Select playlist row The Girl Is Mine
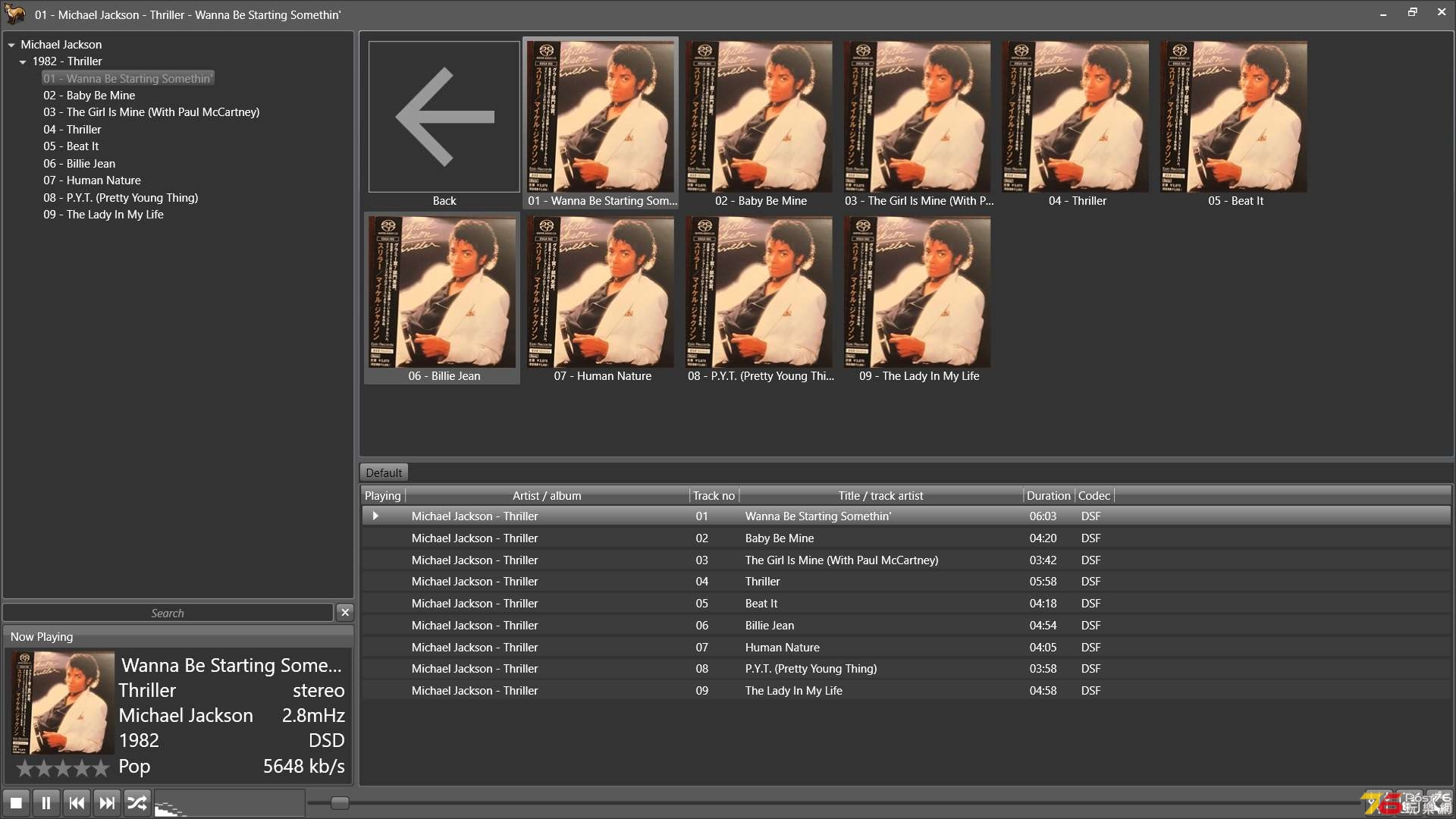Screen dimensions: 1456x819 (x=905, y=560)
